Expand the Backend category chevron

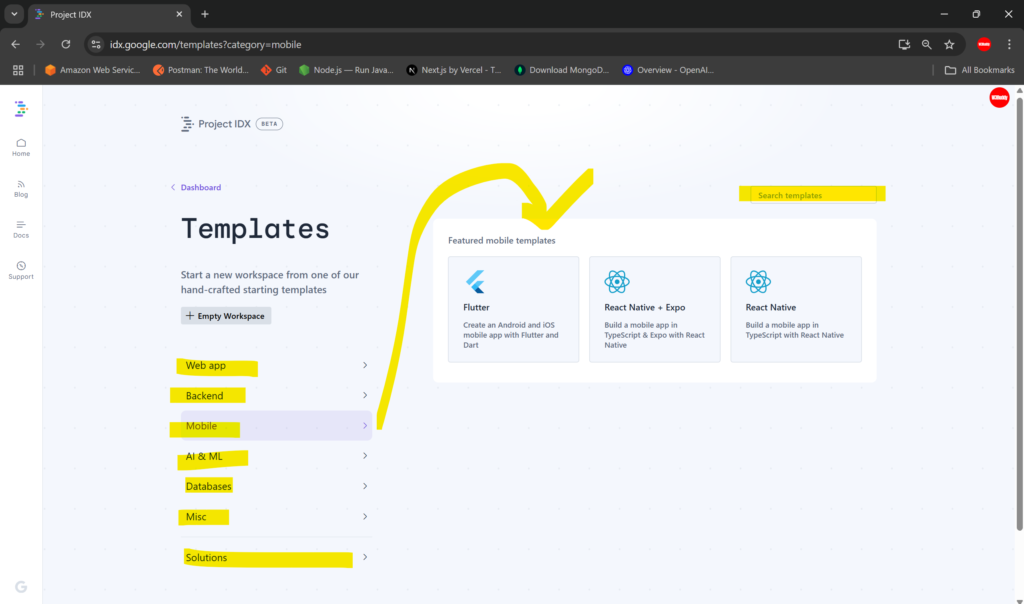364,395
